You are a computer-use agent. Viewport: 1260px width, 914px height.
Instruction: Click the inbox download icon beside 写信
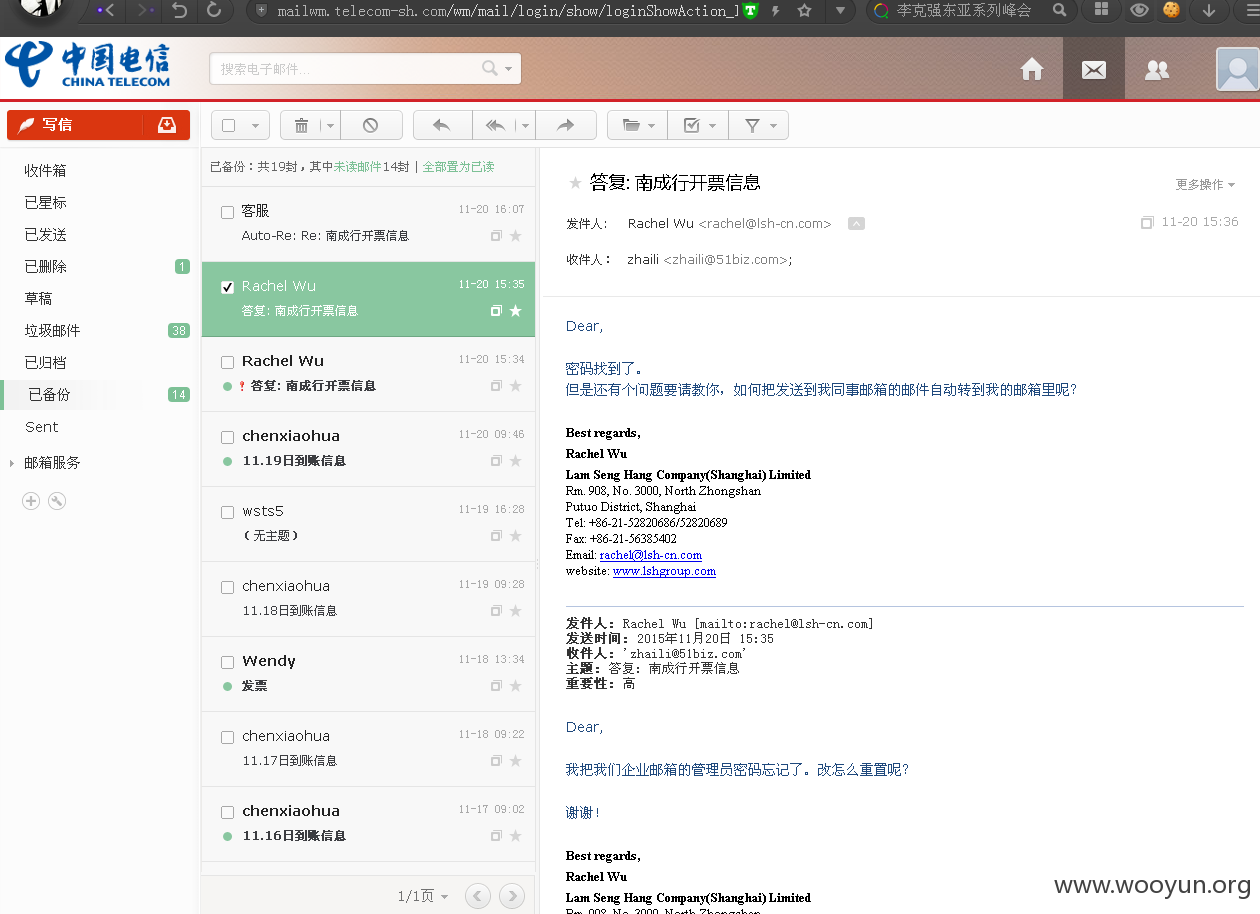click(x=167, y=124)
